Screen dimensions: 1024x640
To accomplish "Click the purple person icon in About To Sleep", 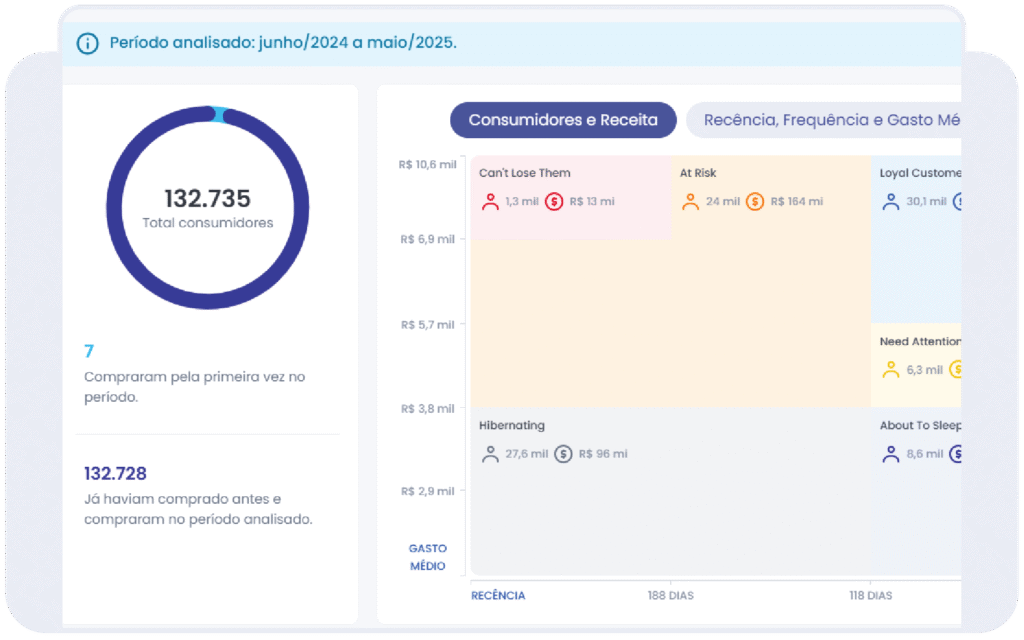I will [890, 454].
